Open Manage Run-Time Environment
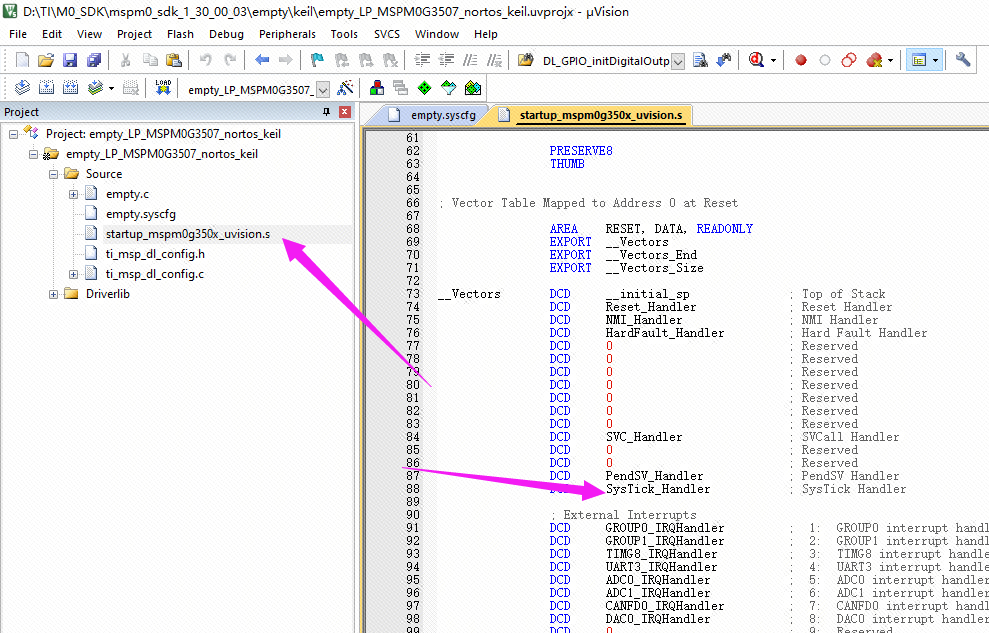The image size is (989, 633). click(424, 88)
